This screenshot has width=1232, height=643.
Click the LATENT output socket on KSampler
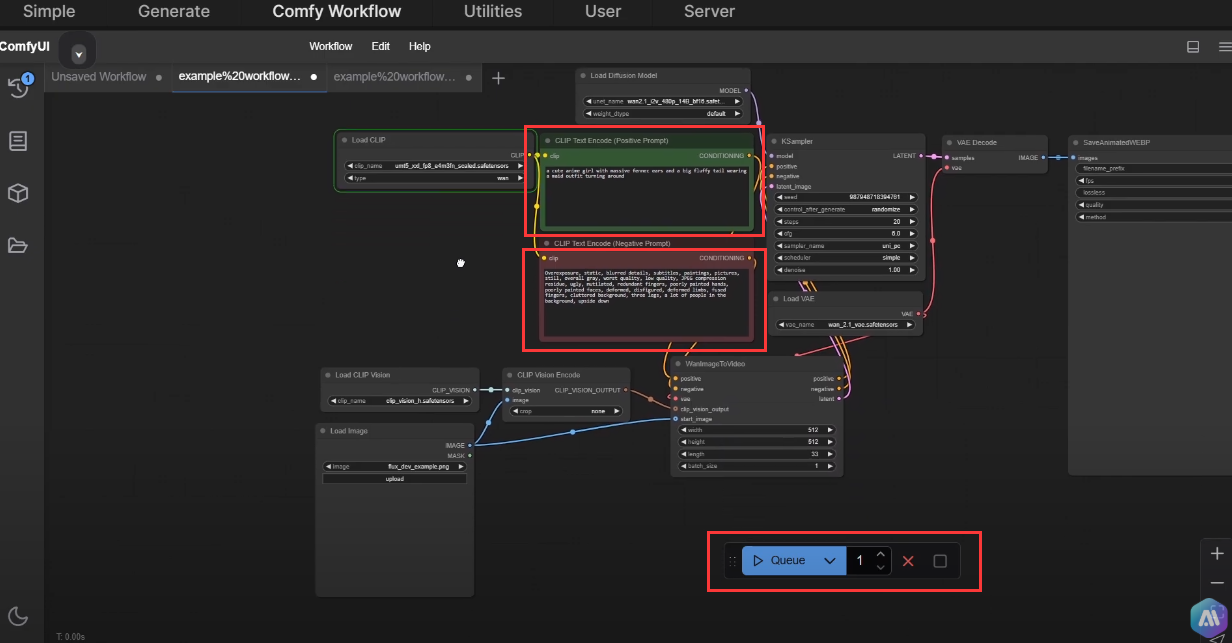pyautogui.click(x=920, y=156)
